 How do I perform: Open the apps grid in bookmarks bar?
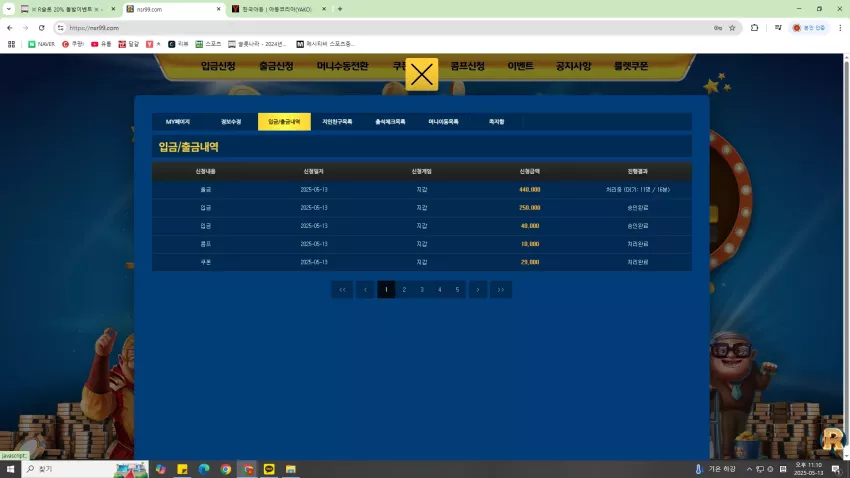[x=11, y=44]
